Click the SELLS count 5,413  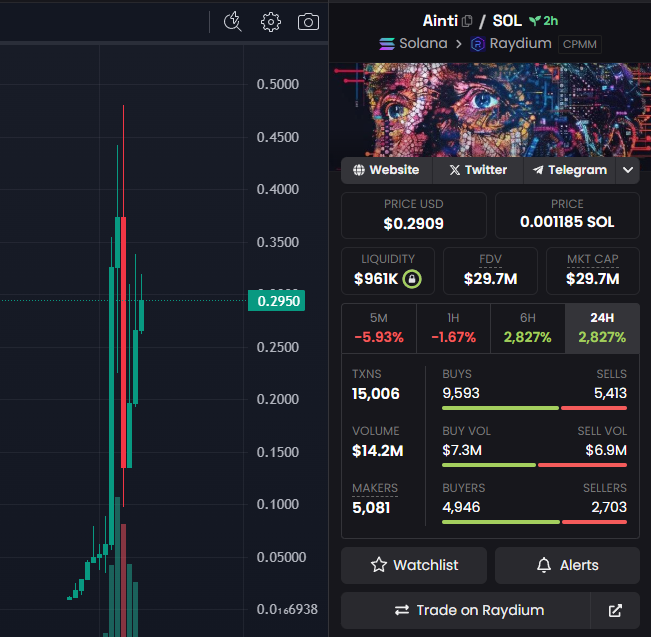pos(610,393)
